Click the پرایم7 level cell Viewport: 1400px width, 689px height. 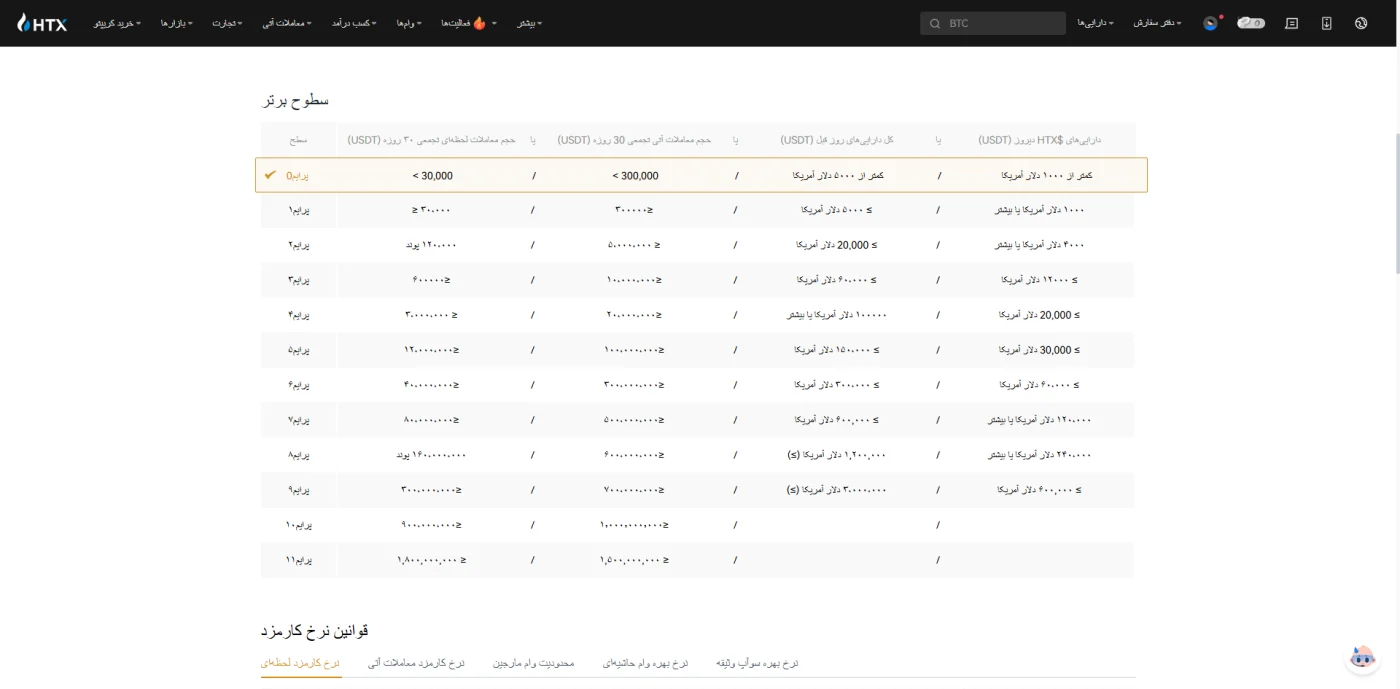[299, 420]
